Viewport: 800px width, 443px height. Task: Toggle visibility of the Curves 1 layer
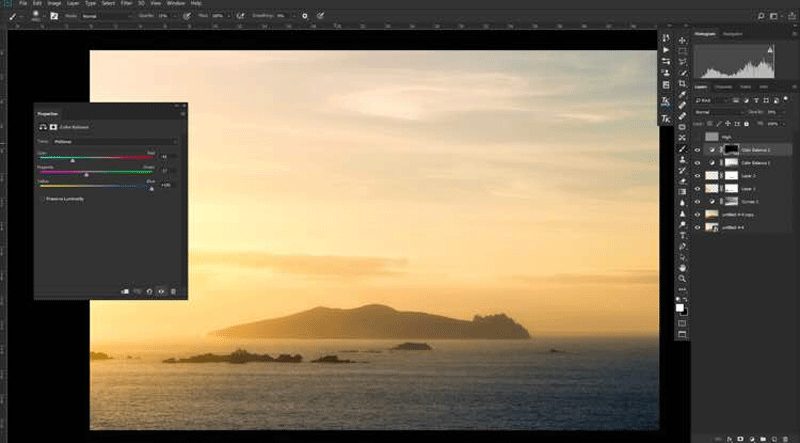[x=697, y=201]
